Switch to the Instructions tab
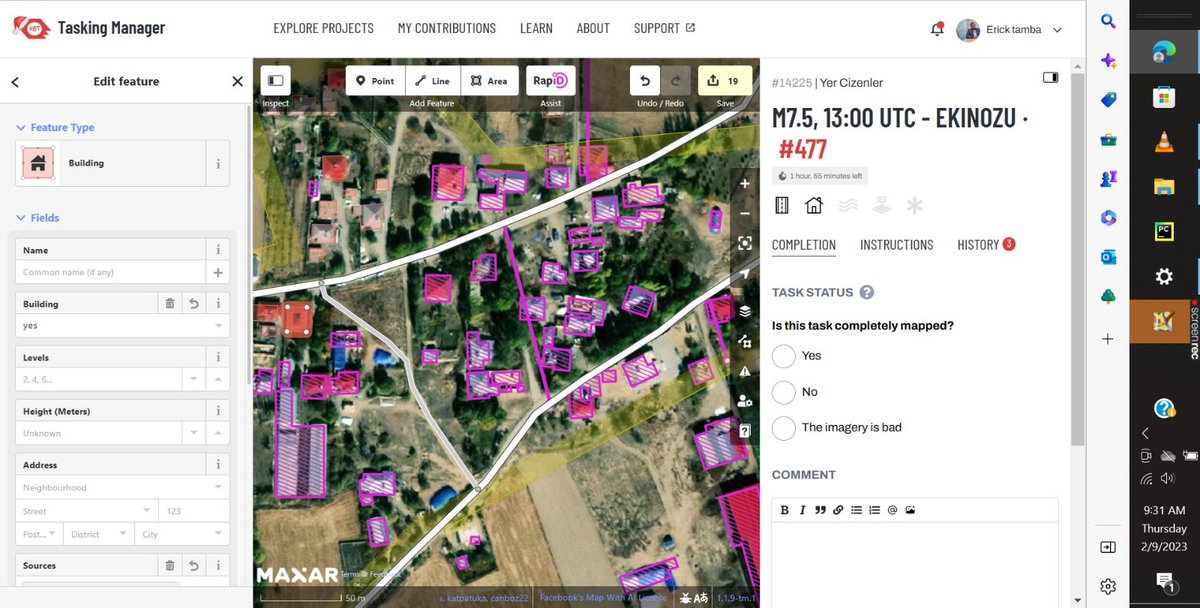The width and height of the screenshot is (1200, 608). coord(896,244)
